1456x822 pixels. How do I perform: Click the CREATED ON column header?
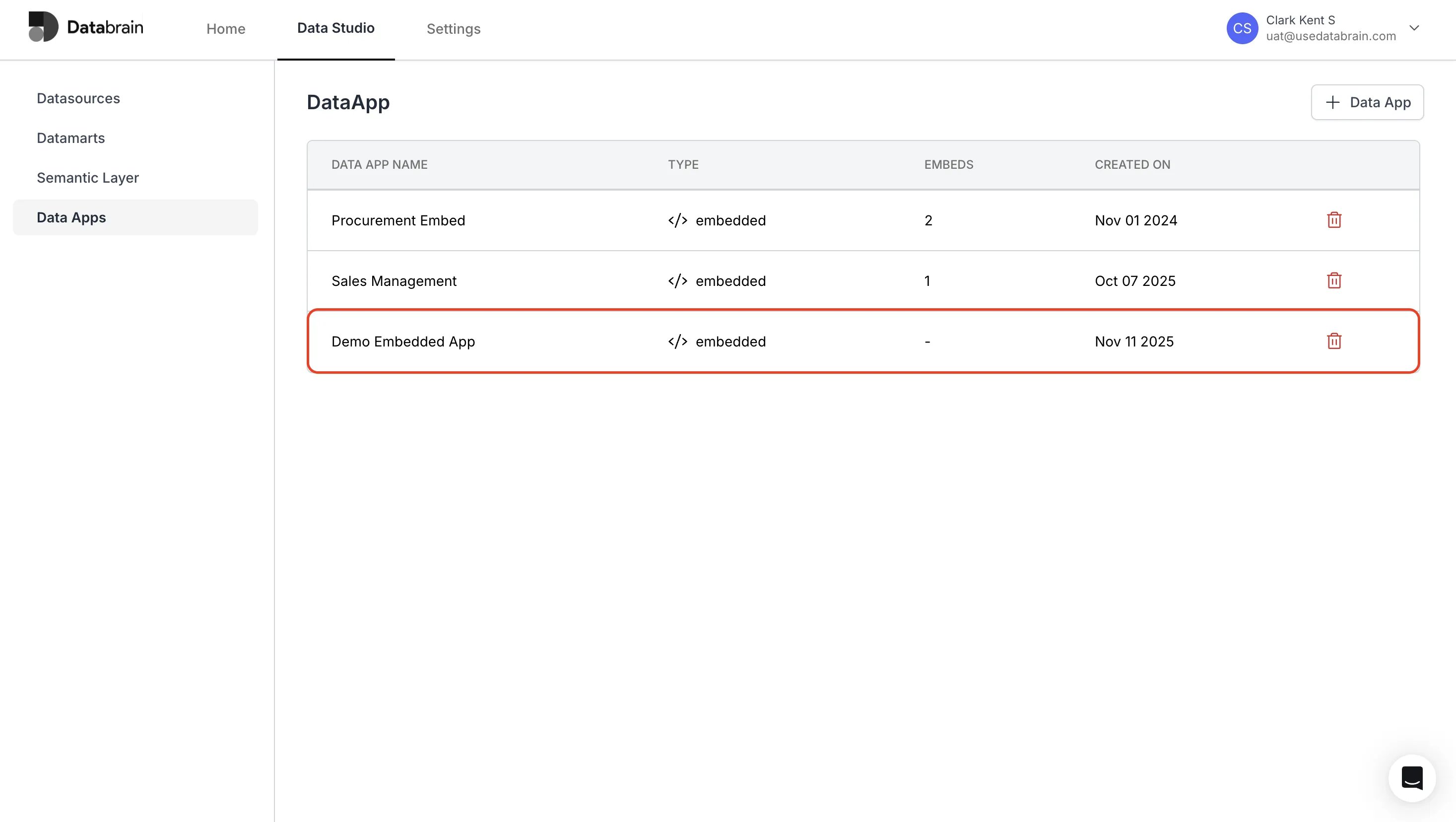1132,164
